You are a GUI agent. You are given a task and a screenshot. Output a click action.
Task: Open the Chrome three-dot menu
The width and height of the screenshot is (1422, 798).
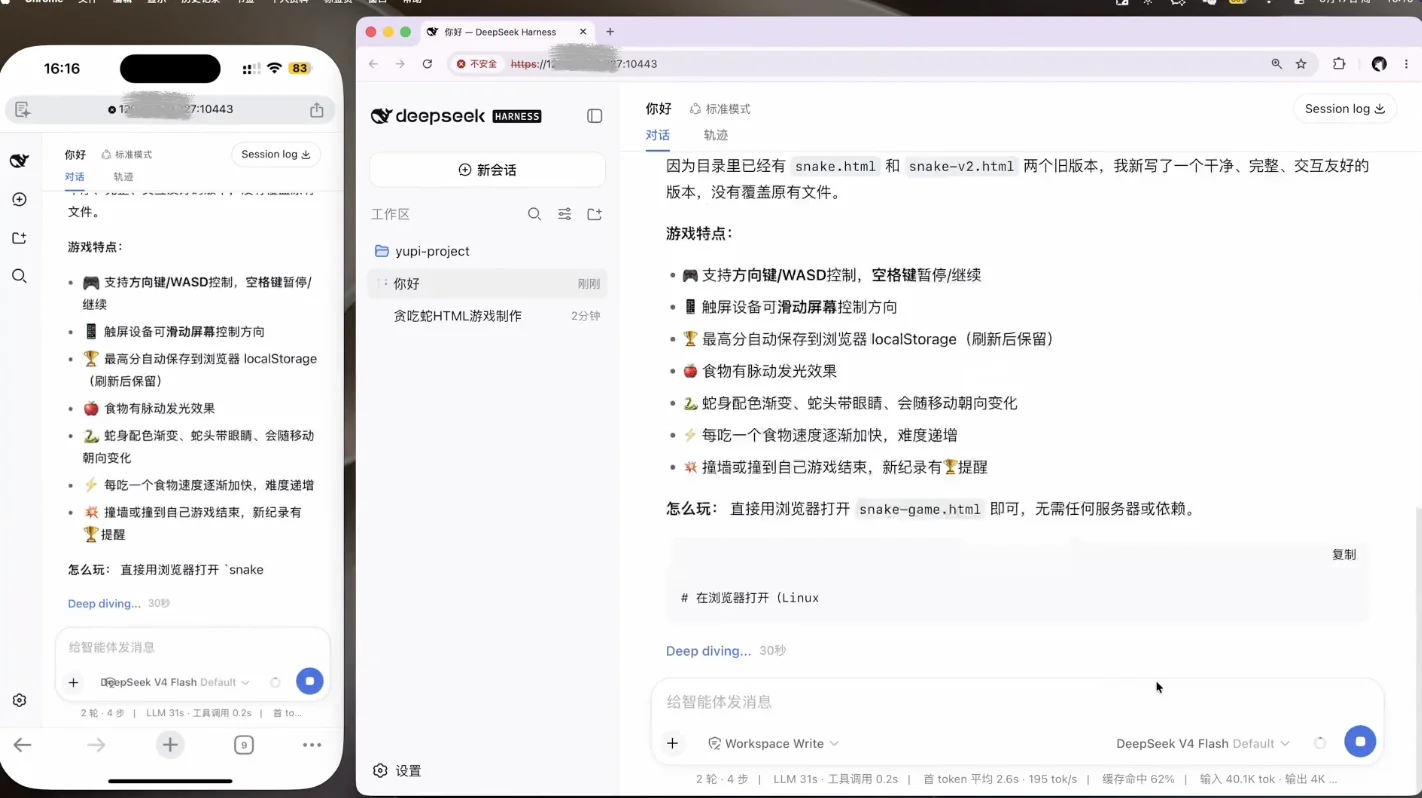(x=1407, y=63)
